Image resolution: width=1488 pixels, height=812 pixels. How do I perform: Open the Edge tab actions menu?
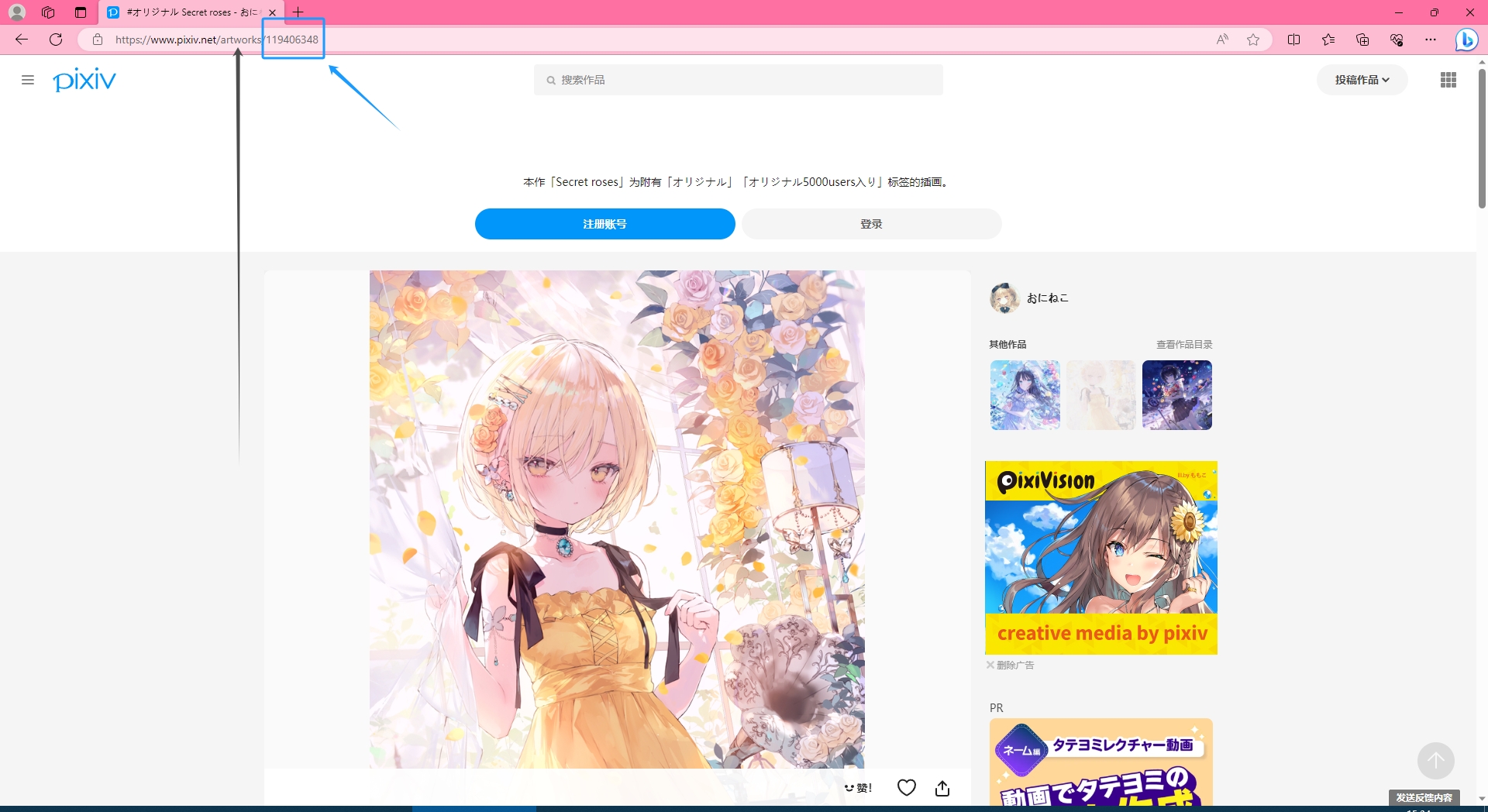coord(81,12)
